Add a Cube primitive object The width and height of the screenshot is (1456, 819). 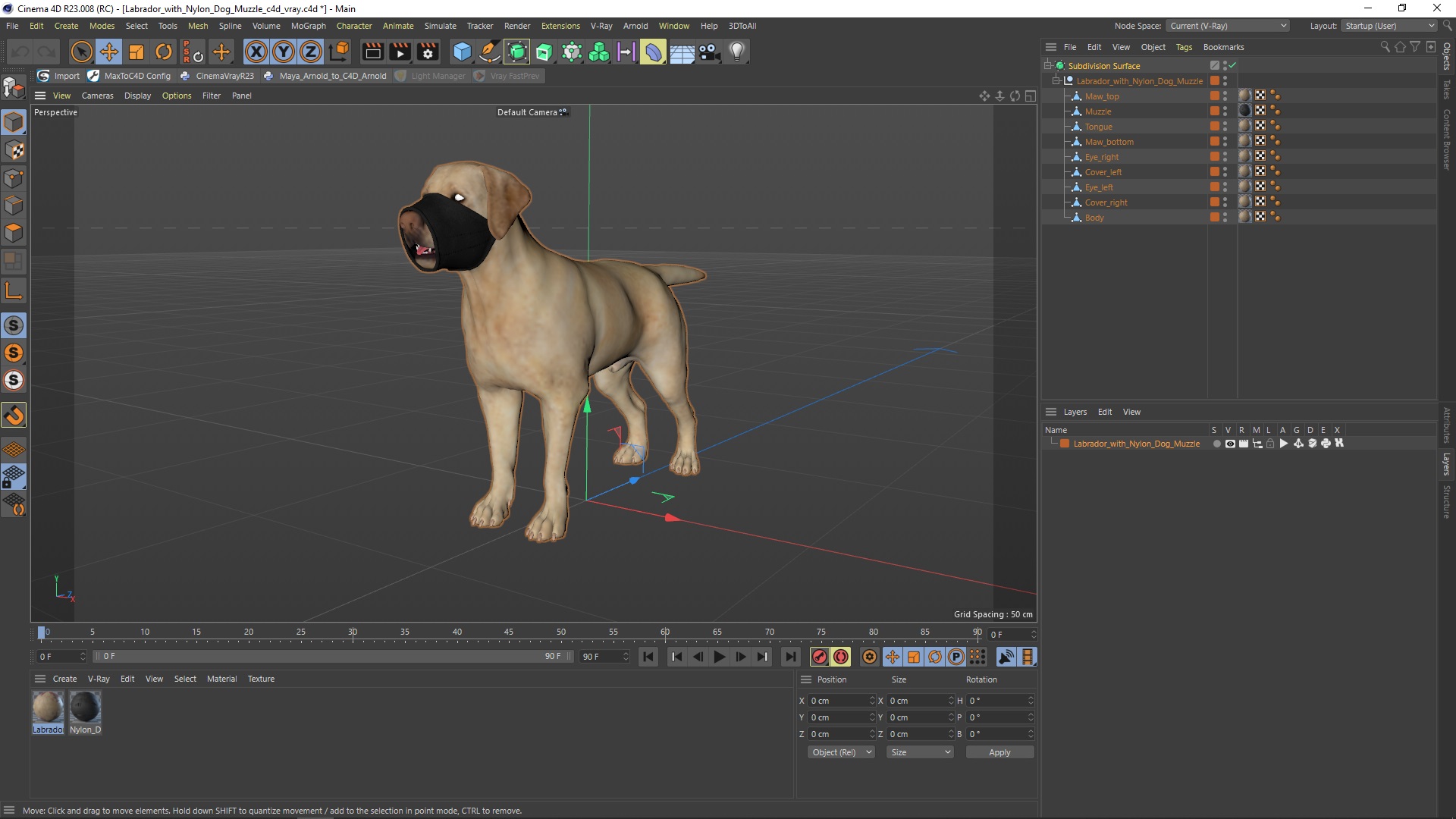tap(462, 52)
